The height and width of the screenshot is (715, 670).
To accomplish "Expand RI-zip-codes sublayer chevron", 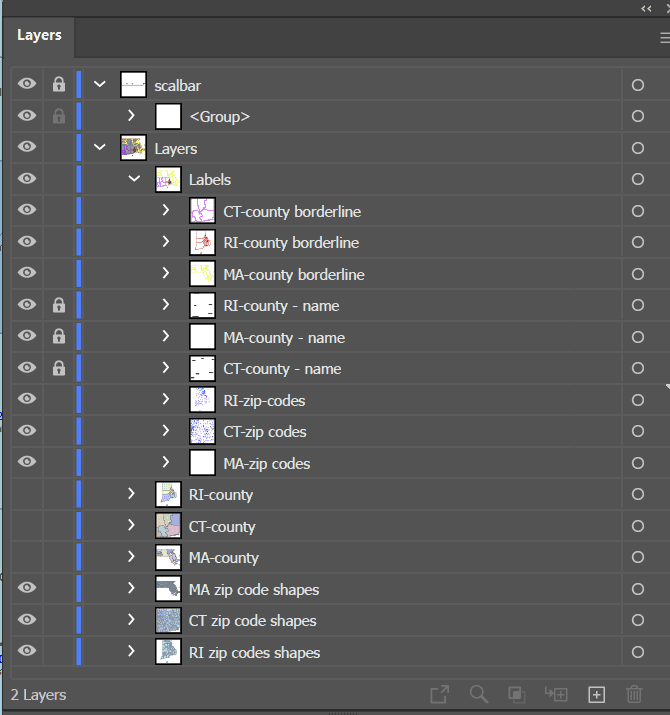I will pos(166,399).
